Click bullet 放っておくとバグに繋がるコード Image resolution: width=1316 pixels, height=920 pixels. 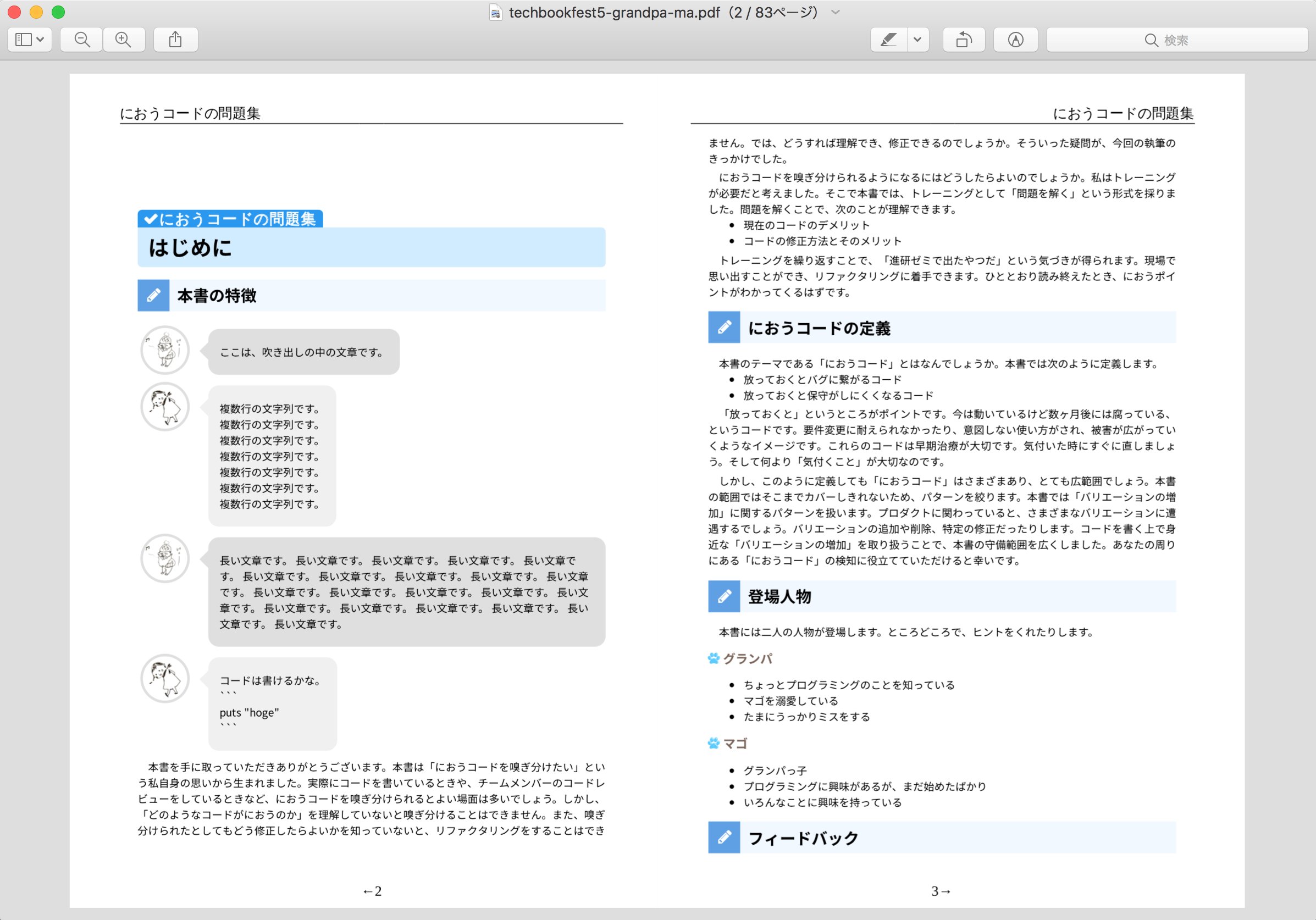coord(822,379)
